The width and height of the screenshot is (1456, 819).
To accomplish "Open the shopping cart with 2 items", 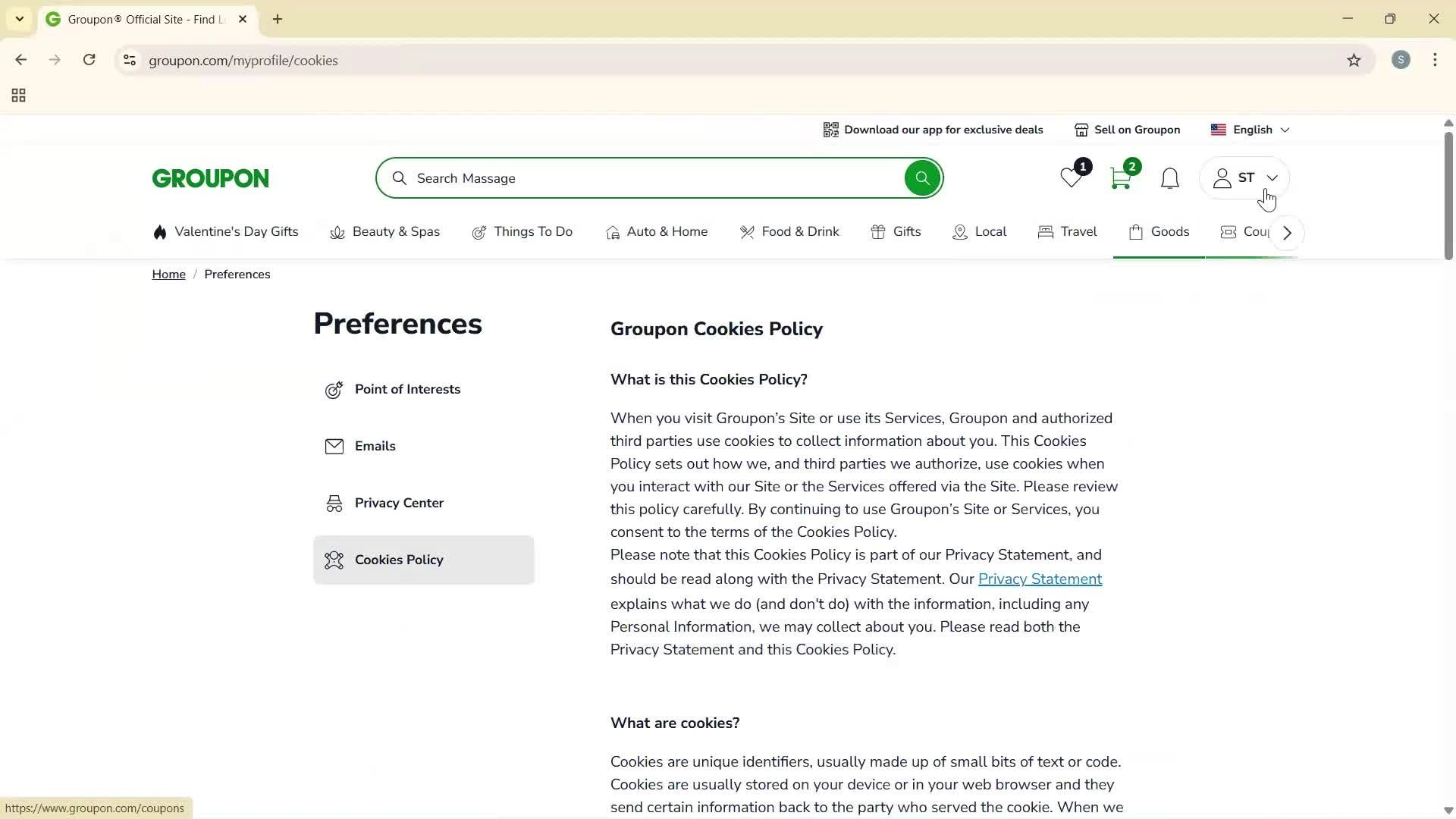I will [1121, 177].
